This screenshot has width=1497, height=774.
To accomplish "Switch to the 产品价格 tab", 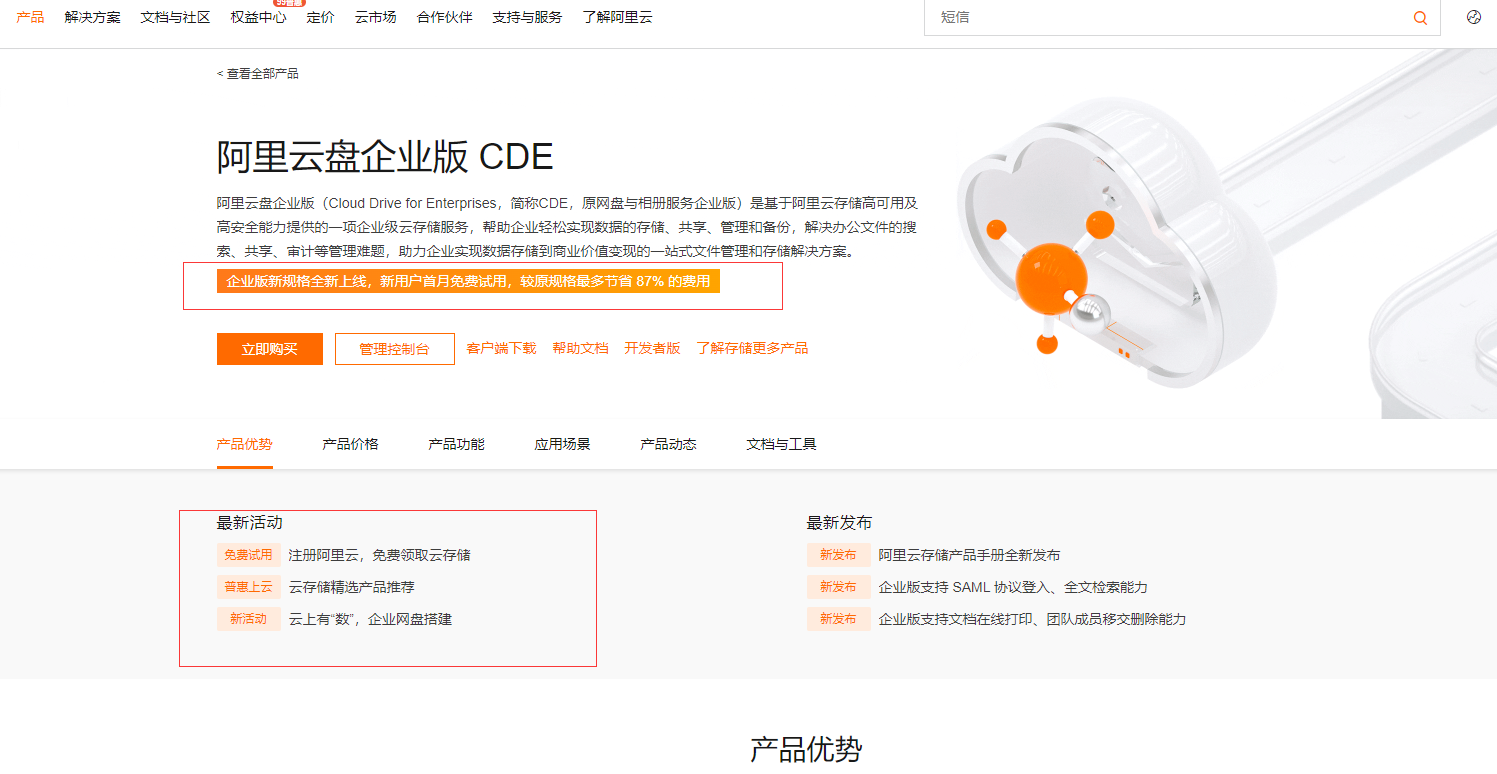I will (350, 444).
